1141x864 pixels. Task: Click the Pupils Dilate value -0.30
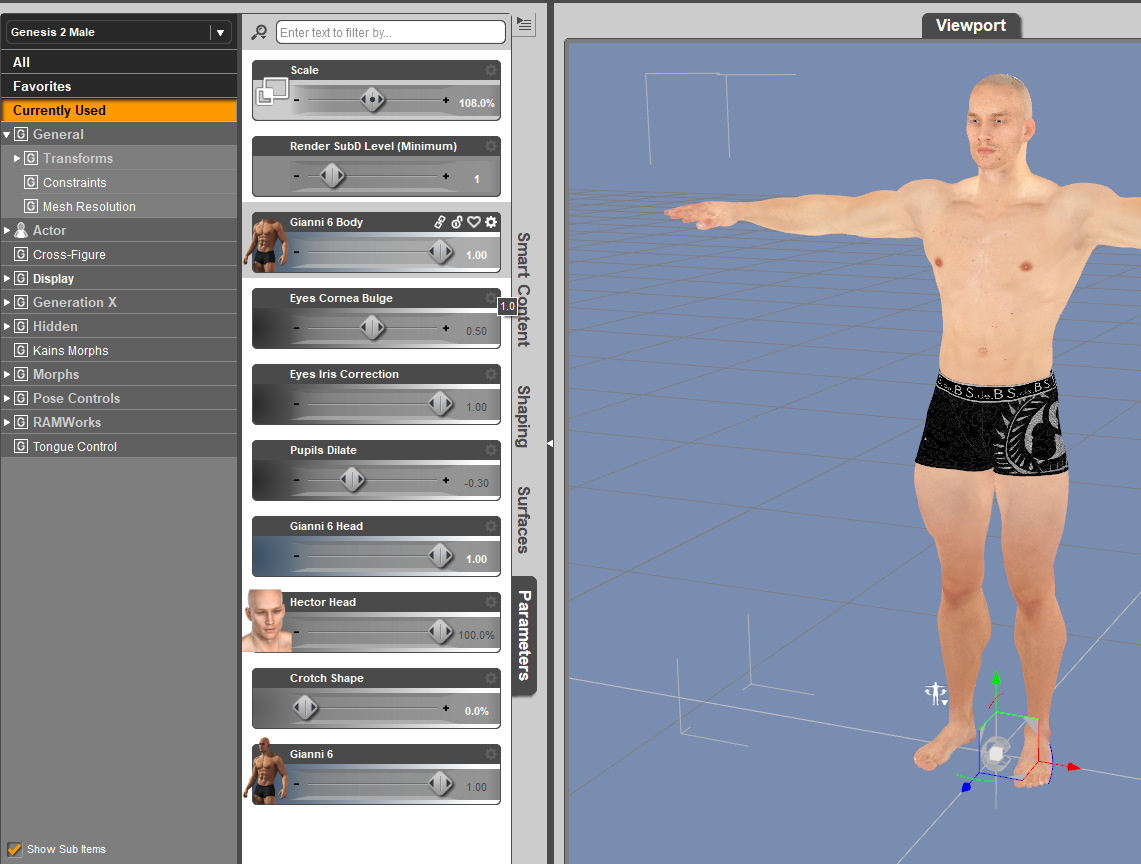477,483
